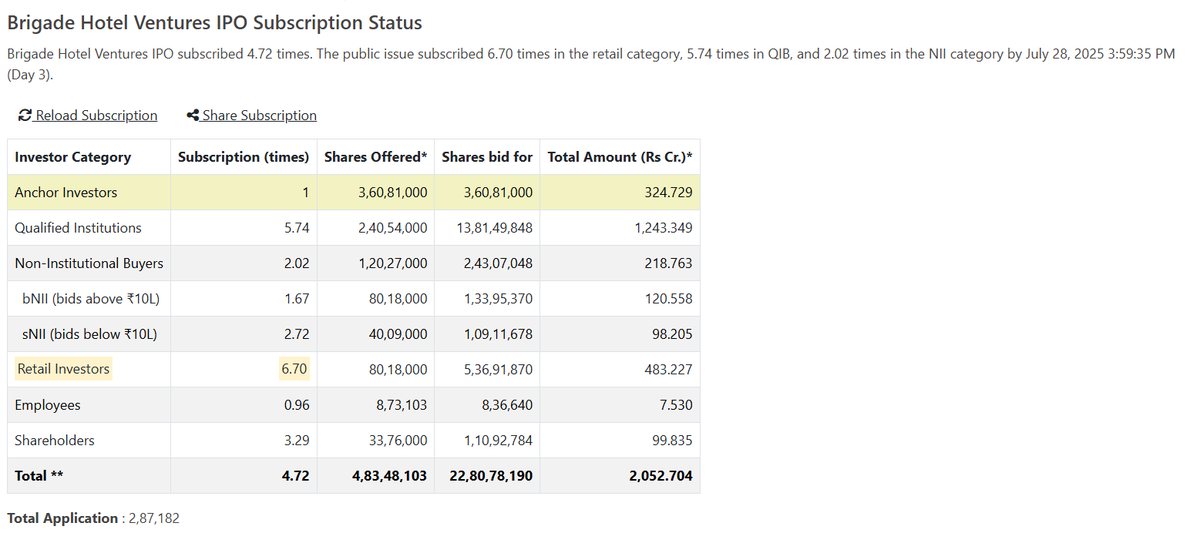Select the total subscription value 4.72
The height and width of the screenshot is (533, 1200).
coord(296,476)
